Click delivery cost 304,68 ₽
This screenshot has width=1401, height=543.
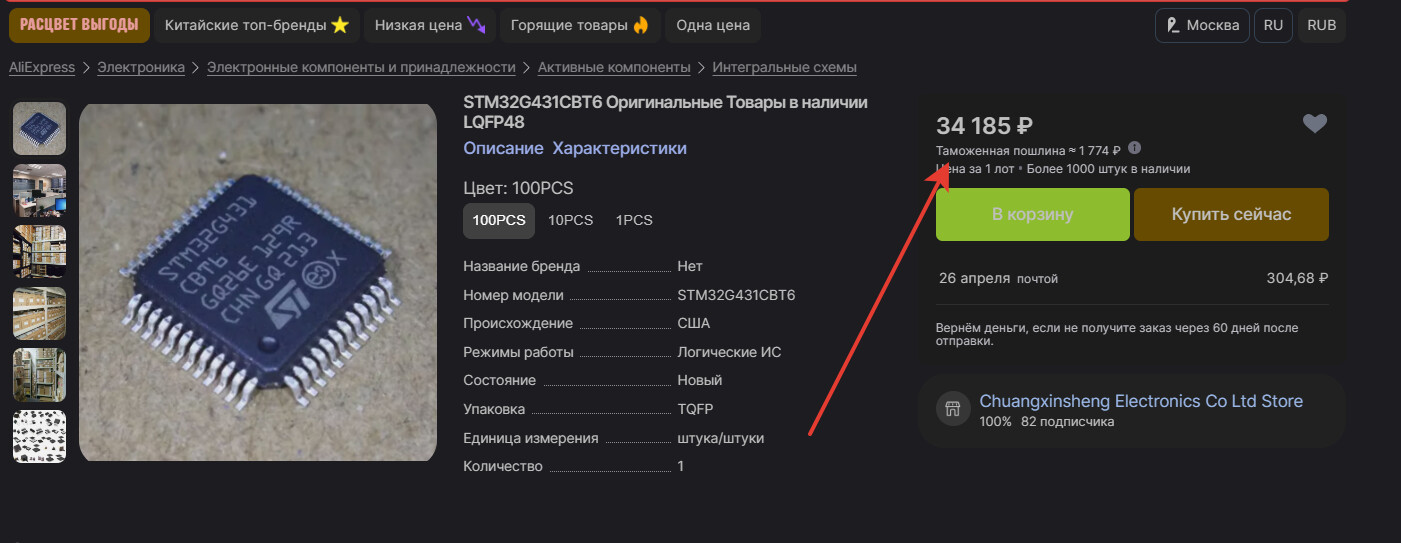(1297, 278)
